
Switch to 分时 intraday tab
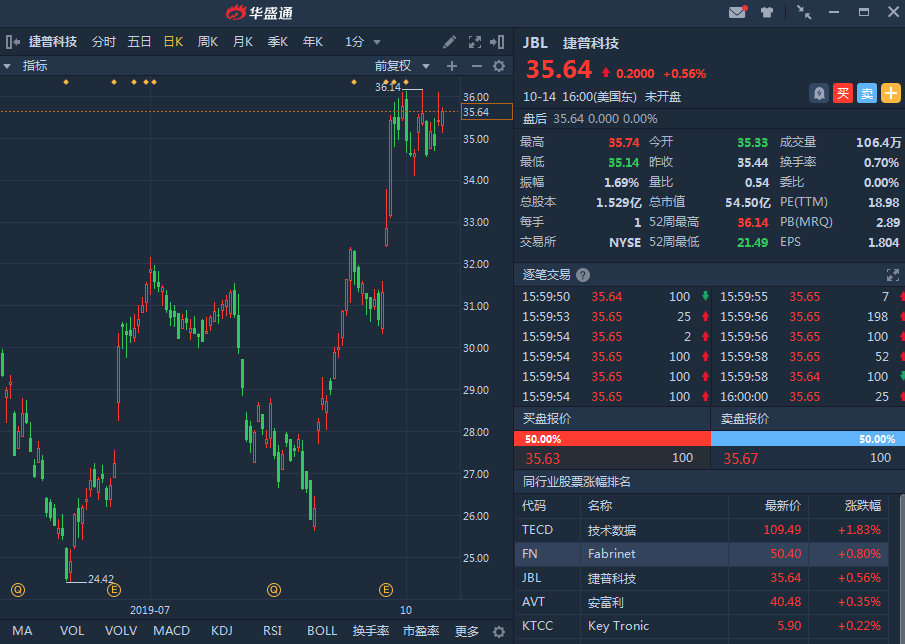[x=104, y=42]
